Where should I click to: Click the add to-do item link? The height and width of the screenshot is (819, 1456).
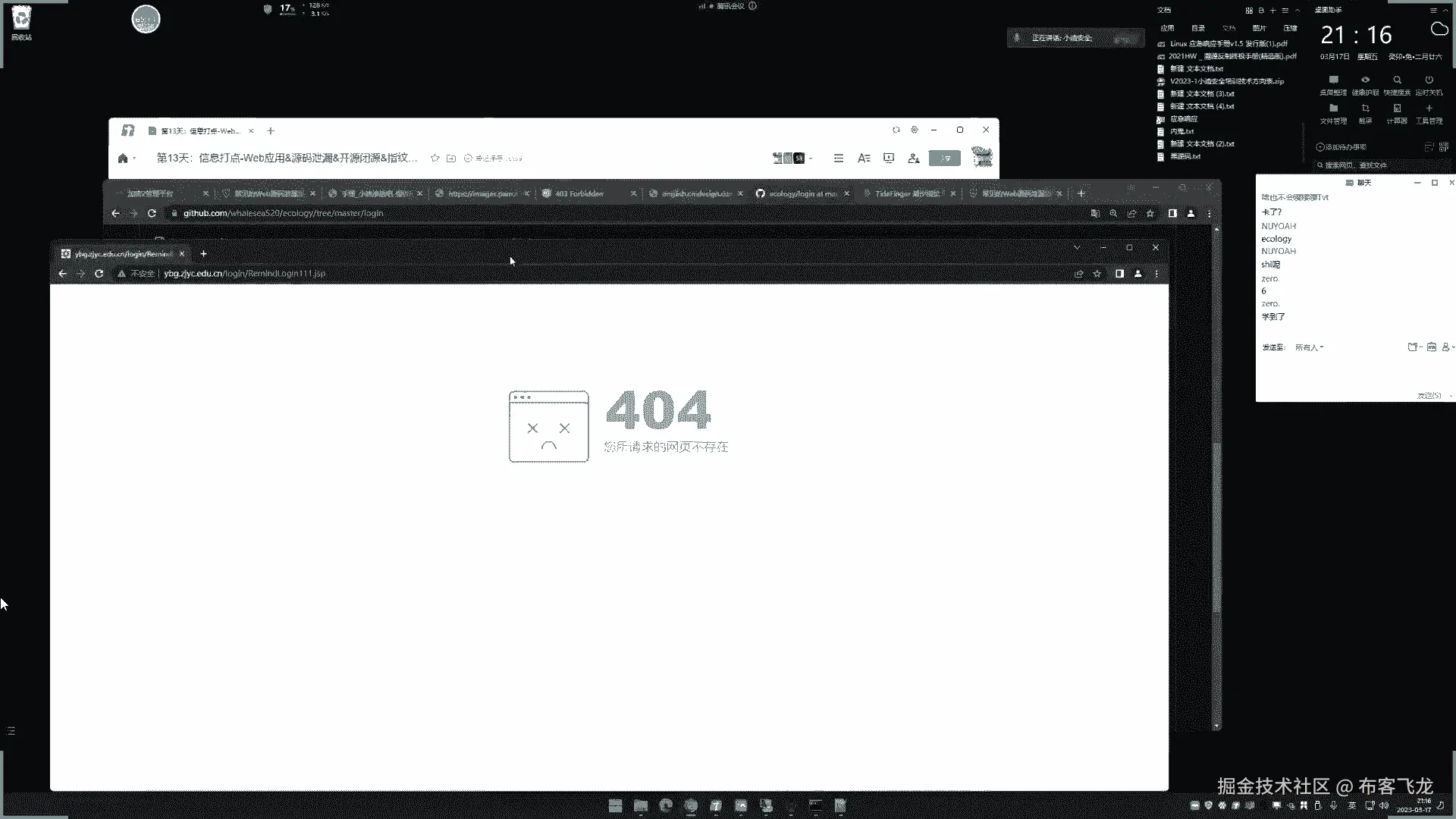1342,147
